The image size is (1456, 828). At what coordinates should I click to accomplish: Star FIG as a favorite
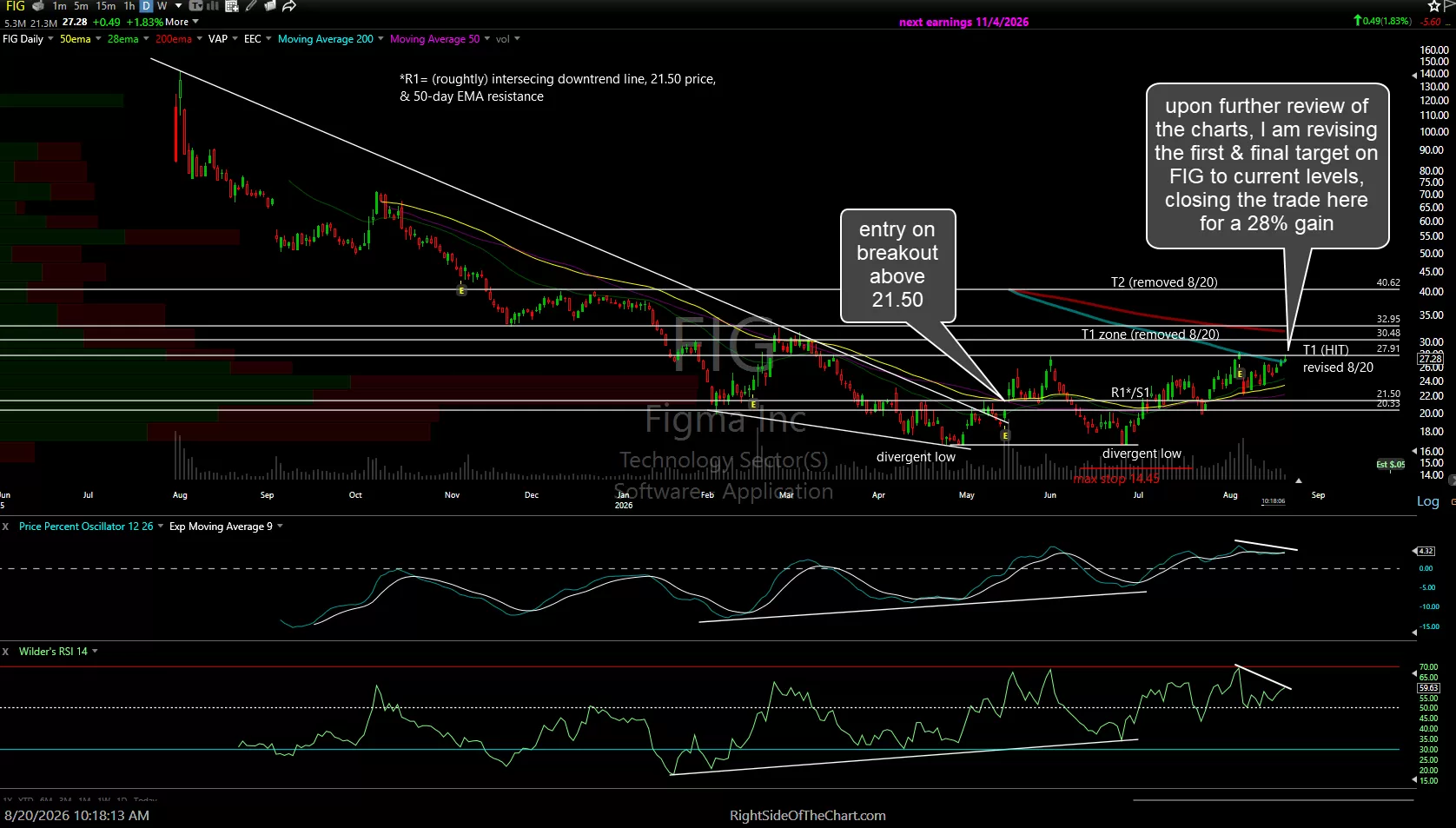(1434, 6)
